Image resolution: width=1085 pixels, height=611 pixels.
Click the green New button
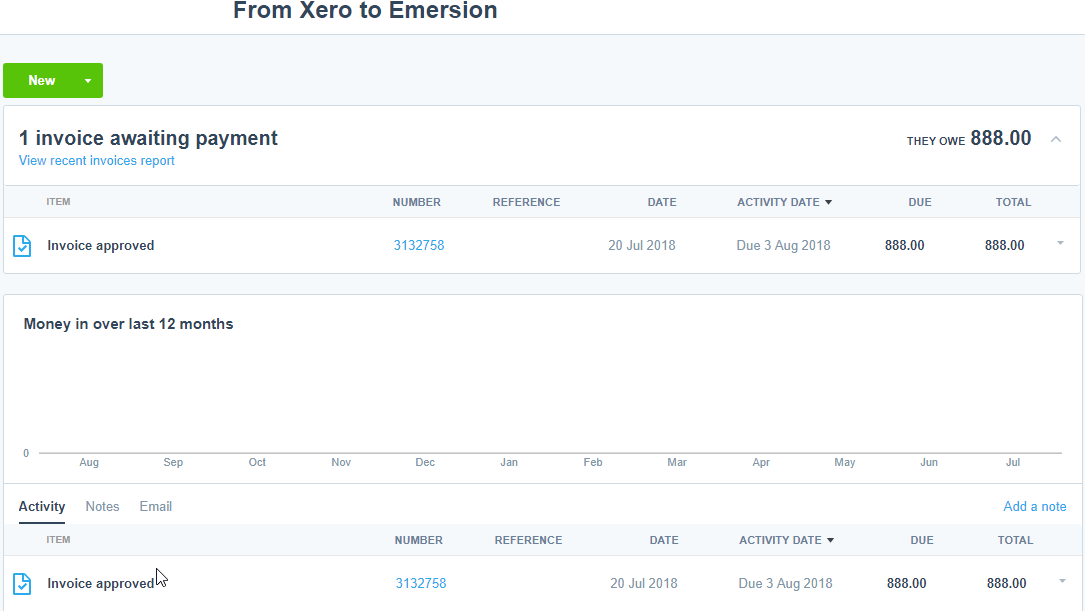[41, 81]
